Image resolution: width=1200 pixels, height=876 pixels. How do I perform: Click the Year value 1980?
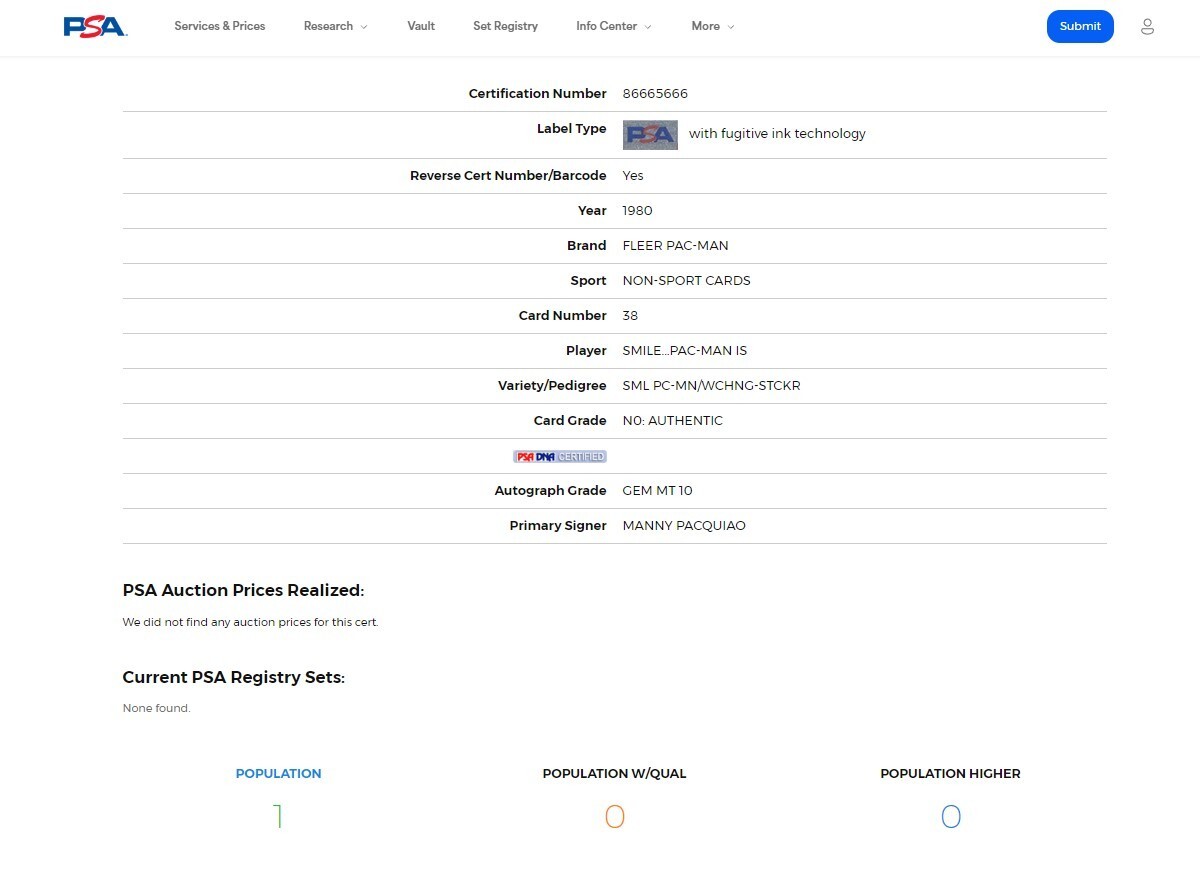tap(637, 211)
